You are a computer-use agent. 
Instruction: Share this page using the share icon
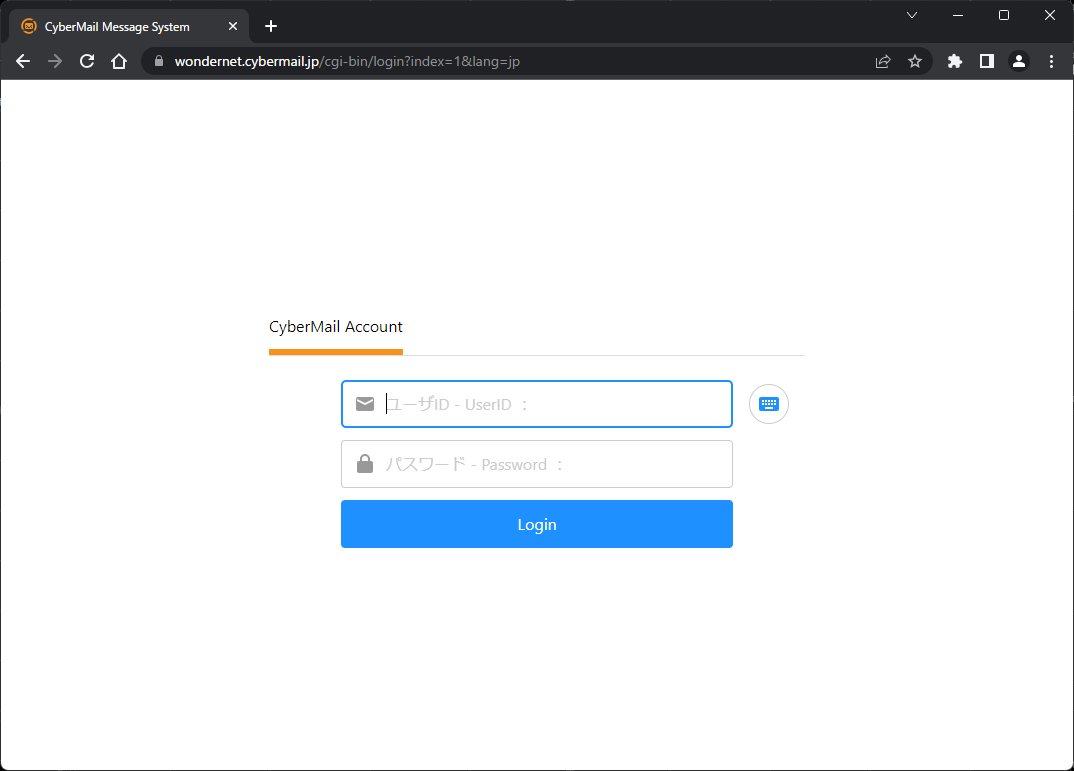[x=883, y=62]
